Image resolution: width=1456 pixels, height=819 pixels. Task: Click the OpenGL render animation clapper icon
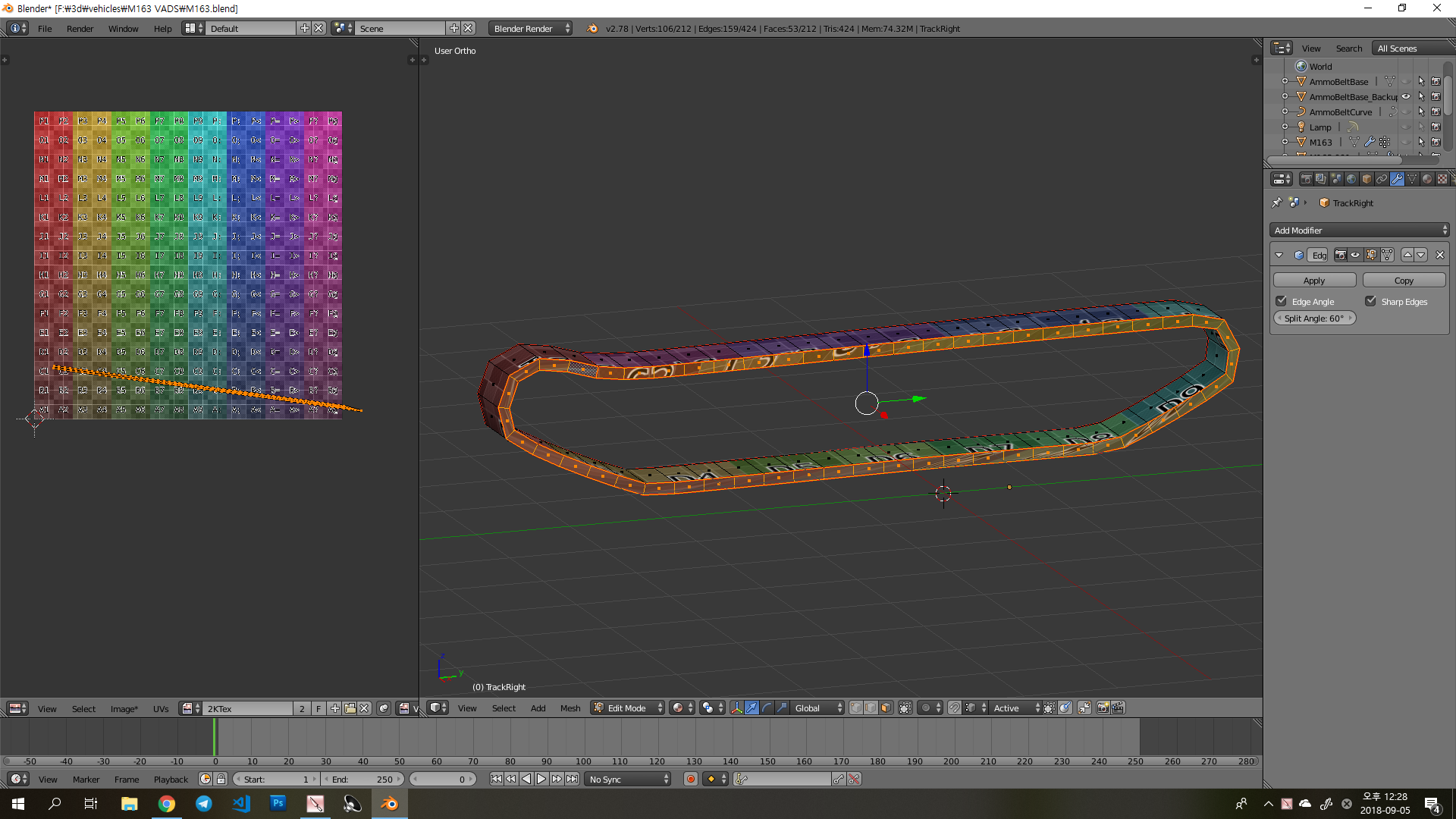[1118, 708]
